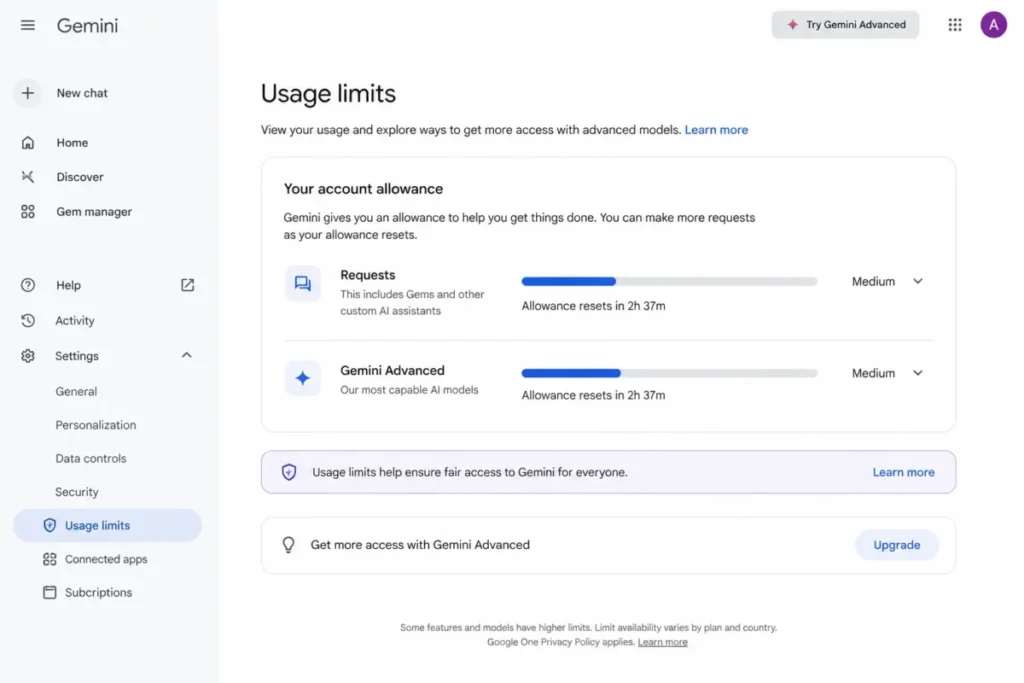The image size is (1024, 683).
Task: Click 'Allowance resets in 2h 37m' under Requests
Action: [593, 306]
